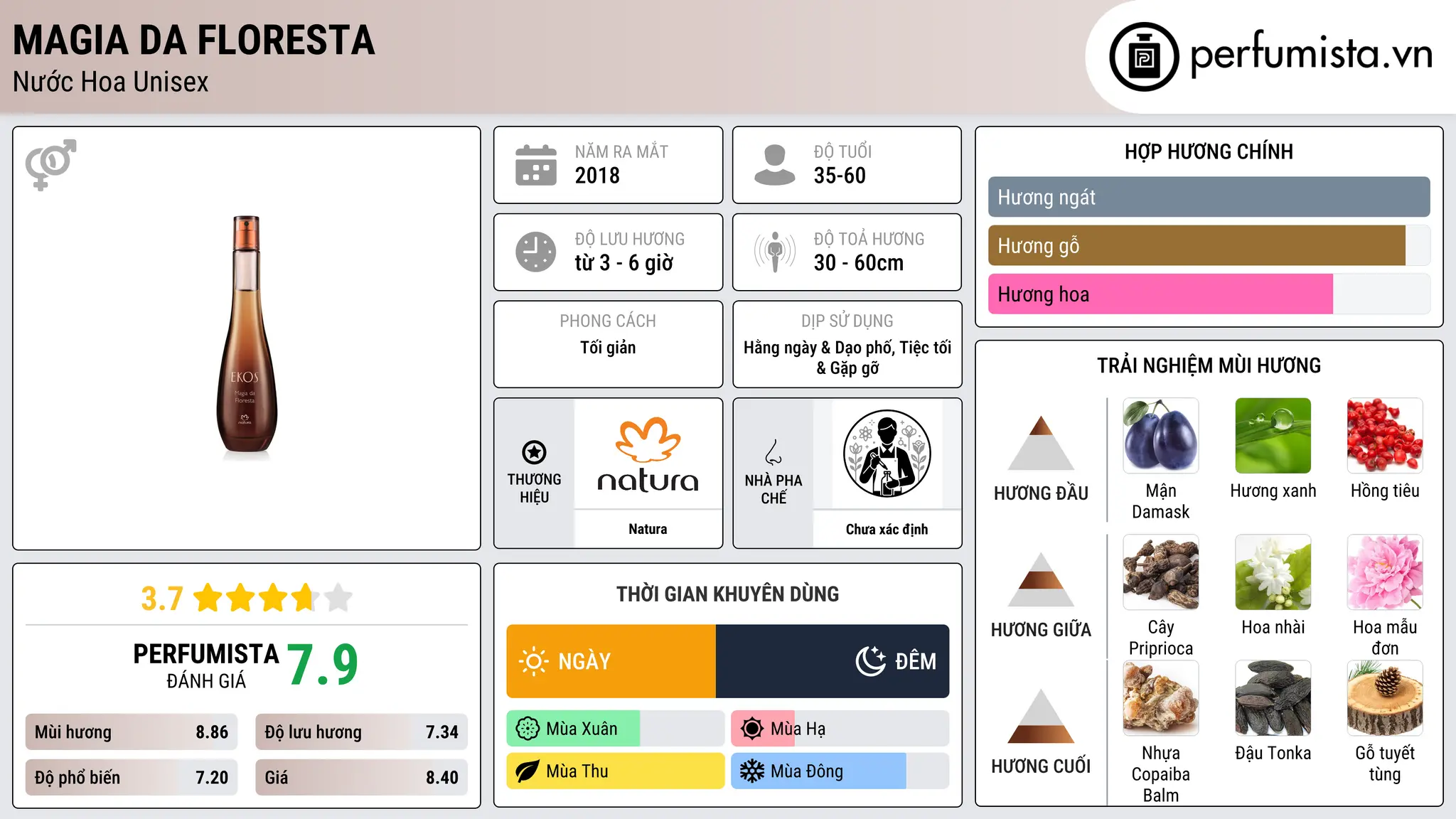Click the Gỗ tuyết tùng cedar image
Viewport: 1456px width, 819px height.
(x=1385, y=698)
